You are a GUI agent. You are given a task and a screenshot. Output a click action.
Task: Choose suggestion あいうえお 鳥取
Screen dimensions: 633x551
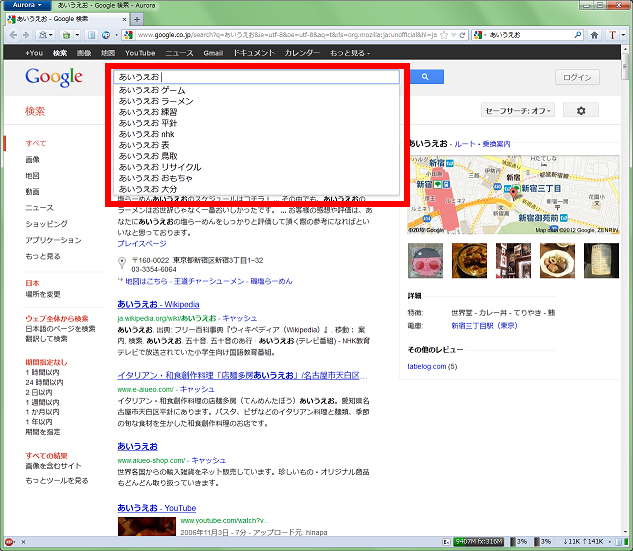(257, 156)
